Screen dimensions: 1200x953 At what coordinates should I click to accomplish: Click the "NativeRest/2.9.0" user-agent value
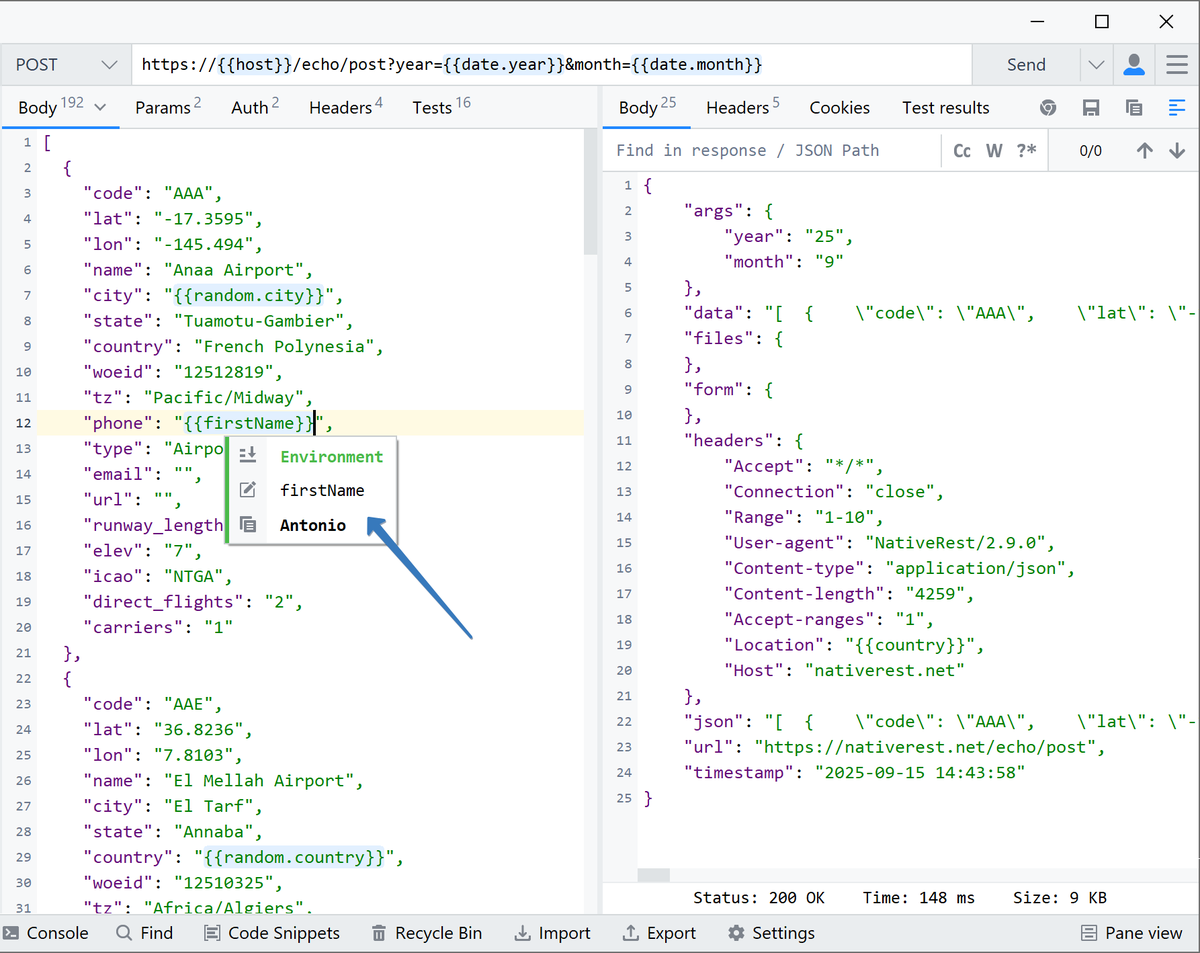tap(962, 543)
